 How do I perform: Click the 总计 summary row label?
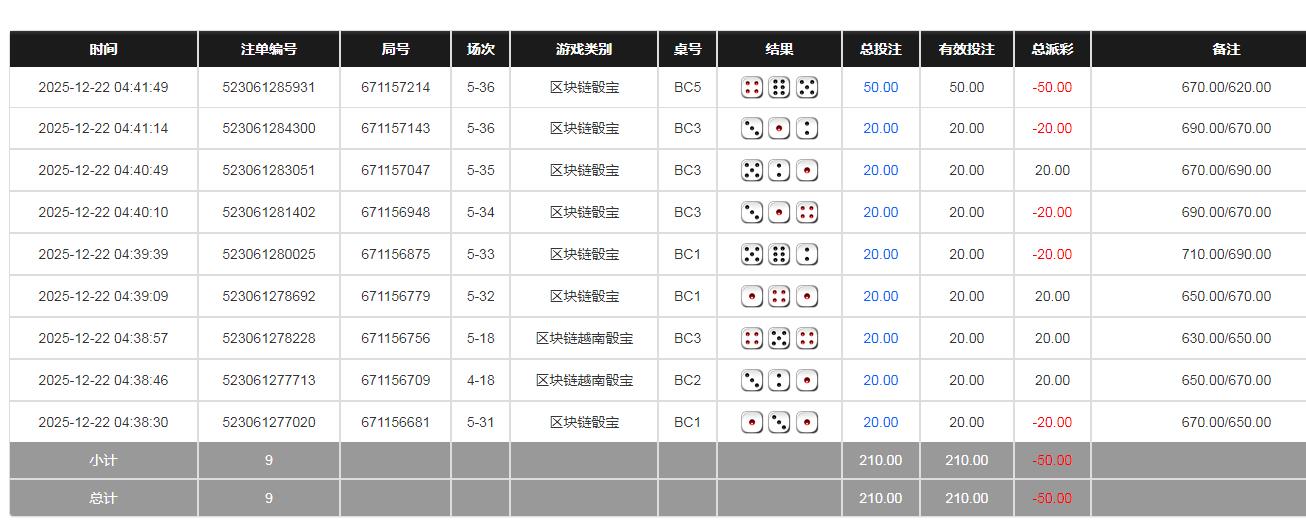click(x=103, y=498)
